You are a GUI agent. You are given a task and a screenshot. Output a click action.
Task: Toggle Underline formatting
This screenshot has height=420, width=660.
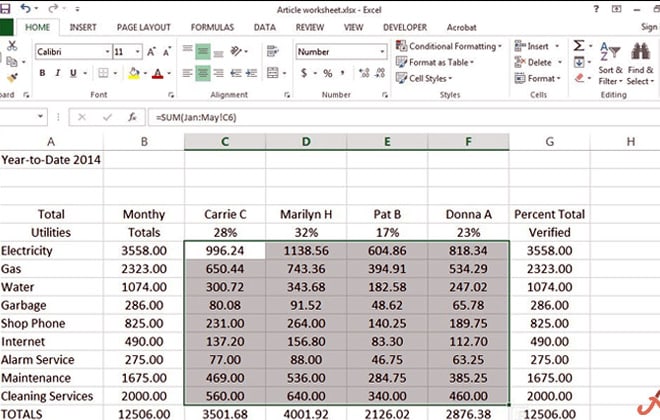(x=73, y=73)
